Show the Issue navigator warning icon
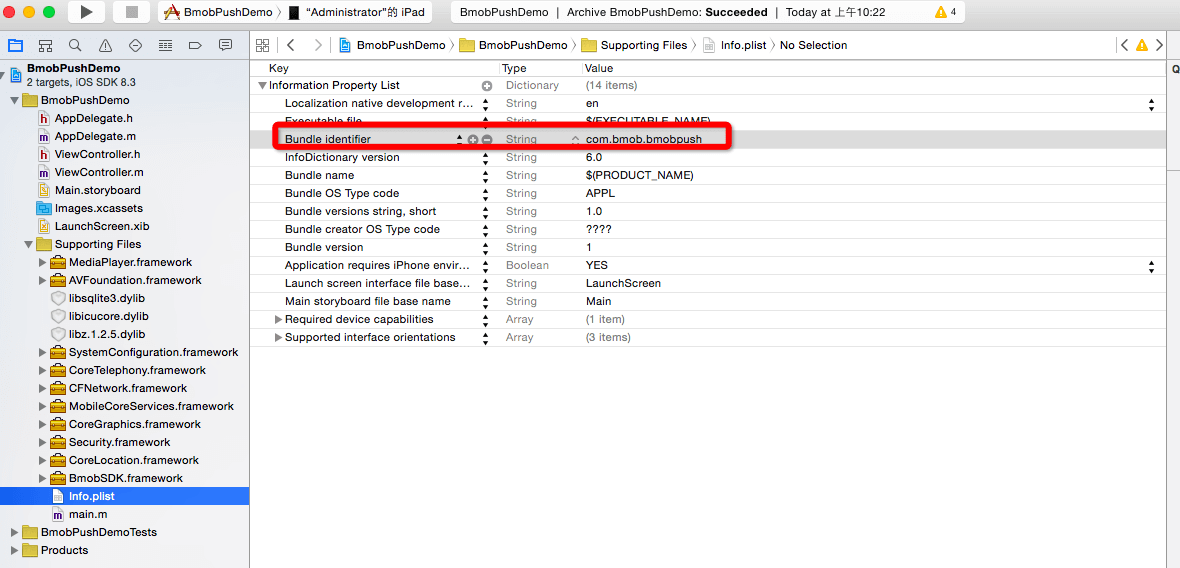This screenshot has width=1180, height=568. (105, 45)
